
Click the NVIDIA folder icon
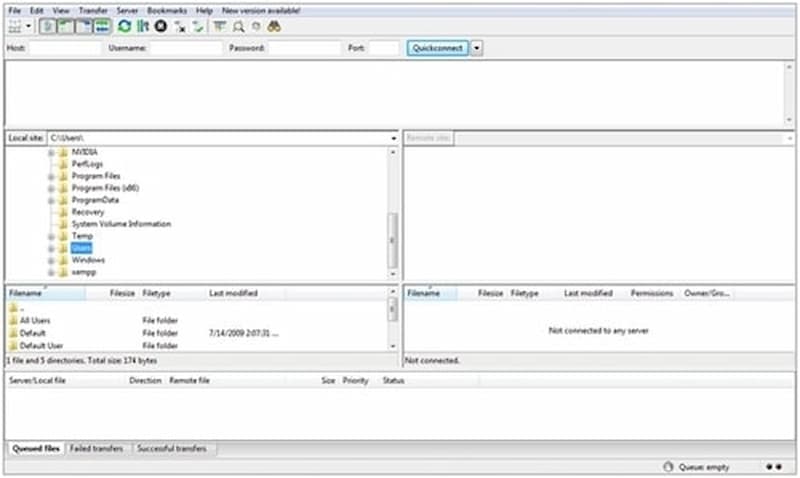pos(63,152)
